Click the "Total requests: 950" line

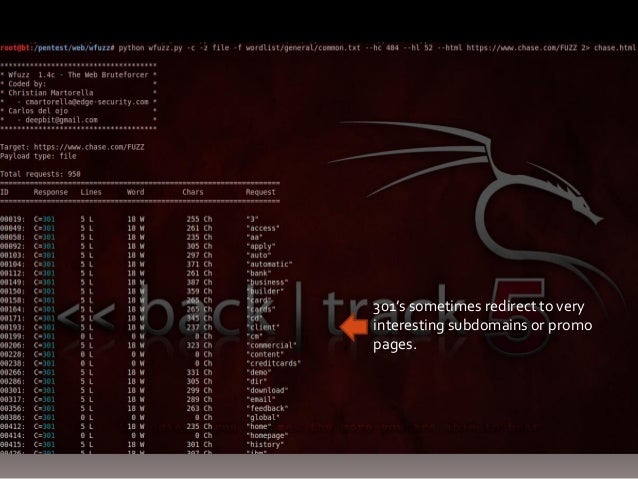pyautogui.click(x=40, y=174)
